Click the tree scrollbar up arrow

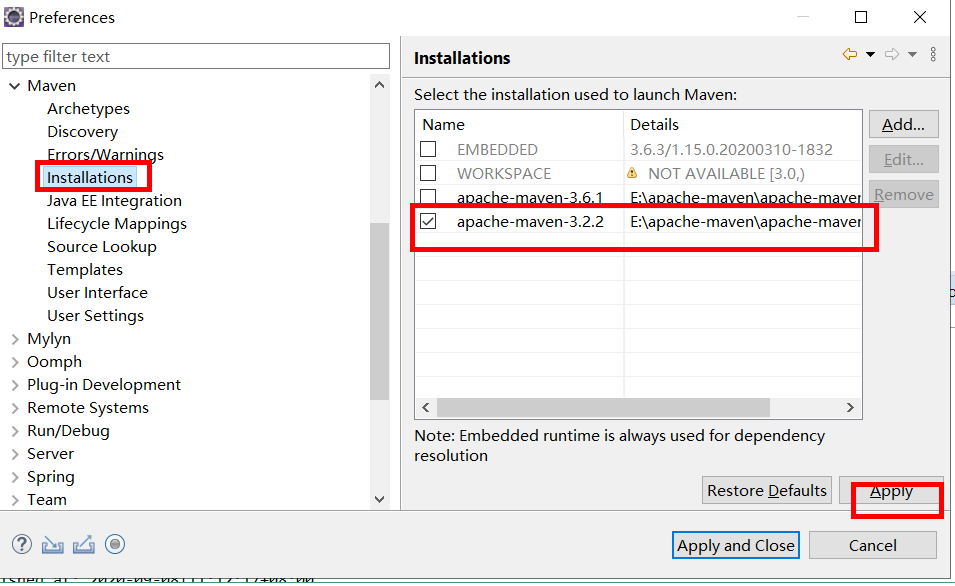379,85
